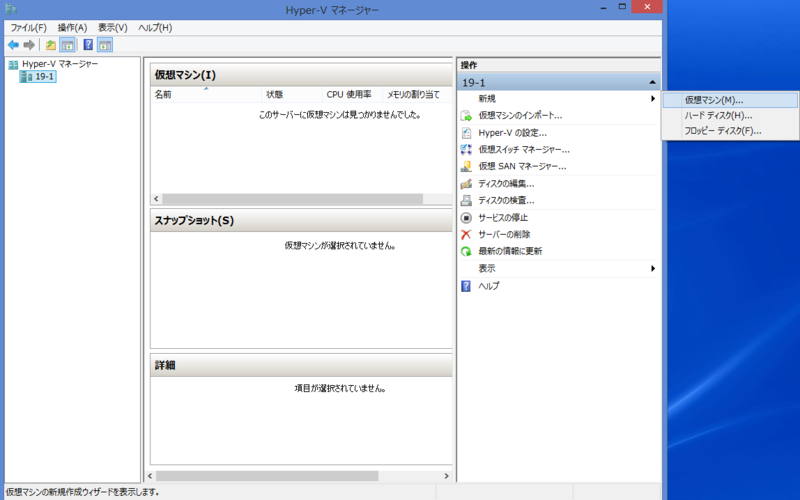Click the 仮想マシンが選択されていません message
Screen dimensions: 800x500
[x=340, y=246]
